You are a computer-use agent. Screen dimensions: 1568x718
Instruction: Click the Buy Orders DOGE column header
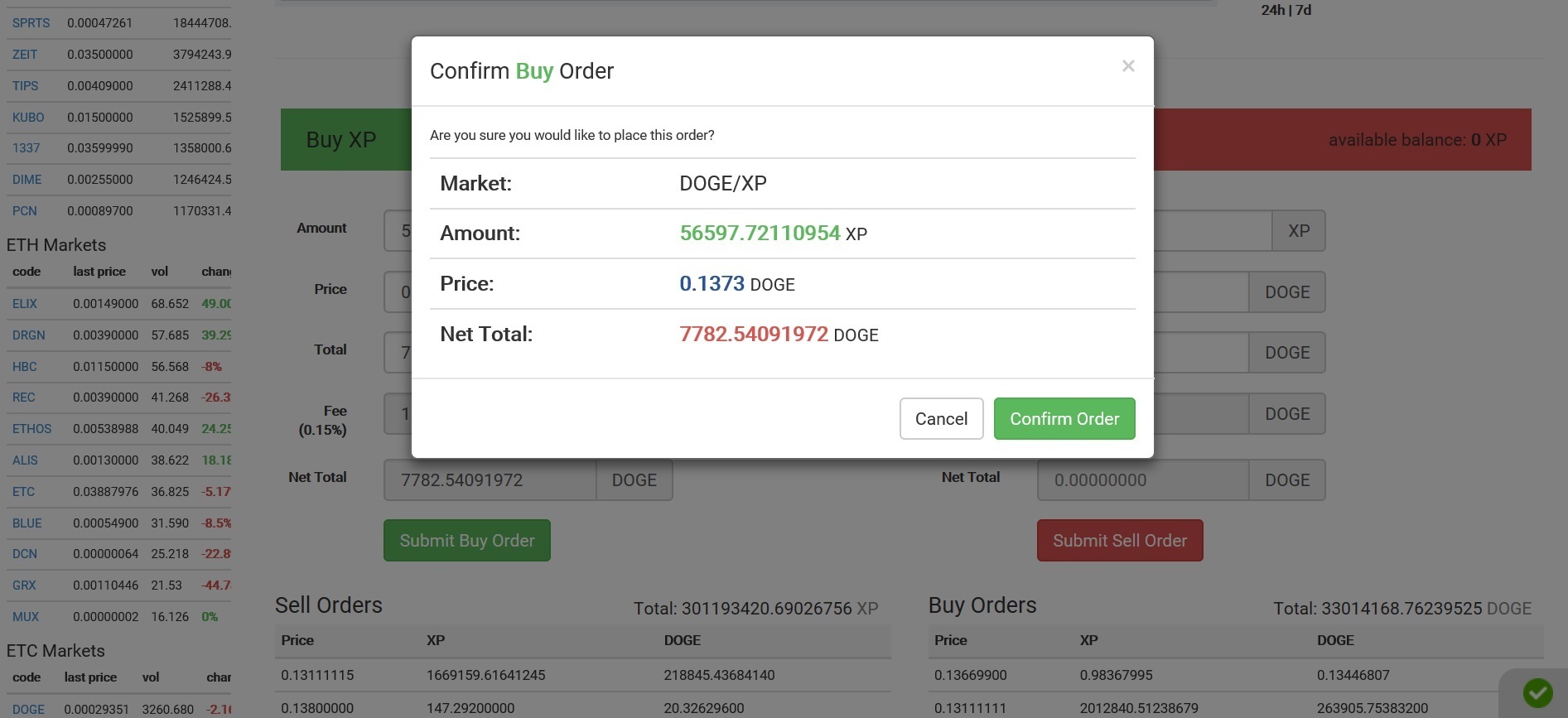(x=1335, y=640)
